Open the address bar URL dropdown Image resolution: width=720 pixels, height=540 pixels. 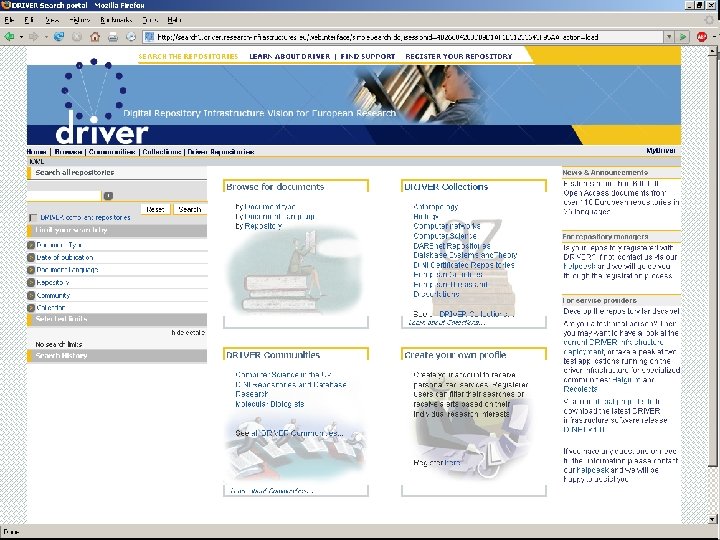tap(669, 37)
